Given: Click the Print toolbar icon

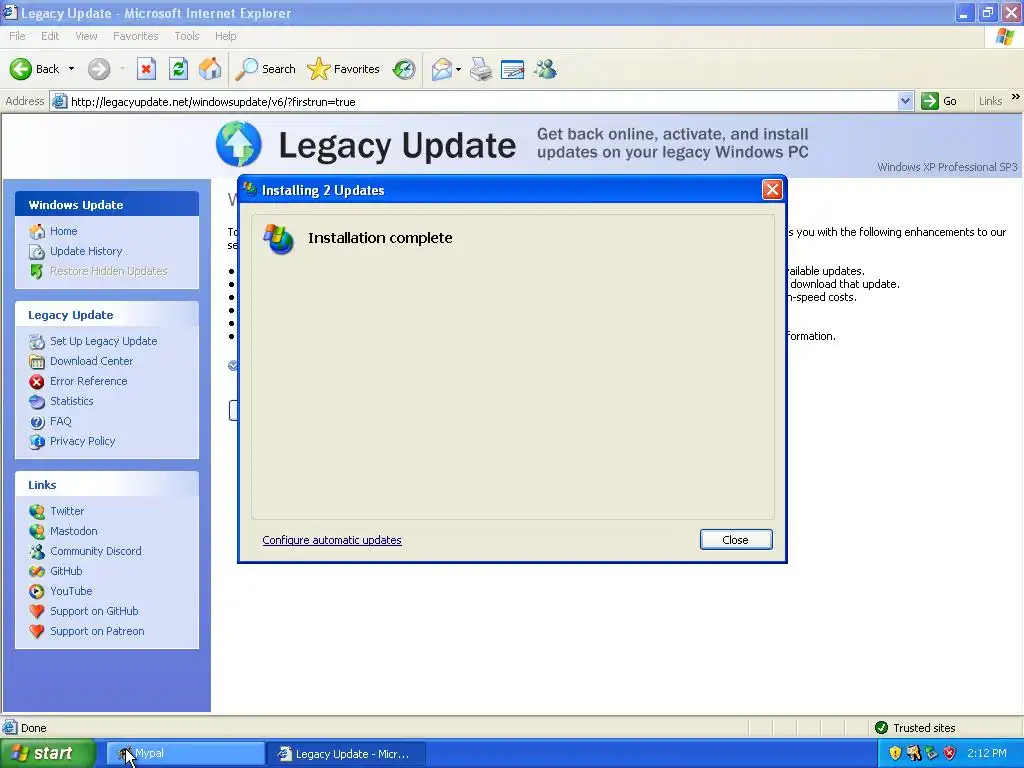Looking at the screenshot, I should [481, 69].
